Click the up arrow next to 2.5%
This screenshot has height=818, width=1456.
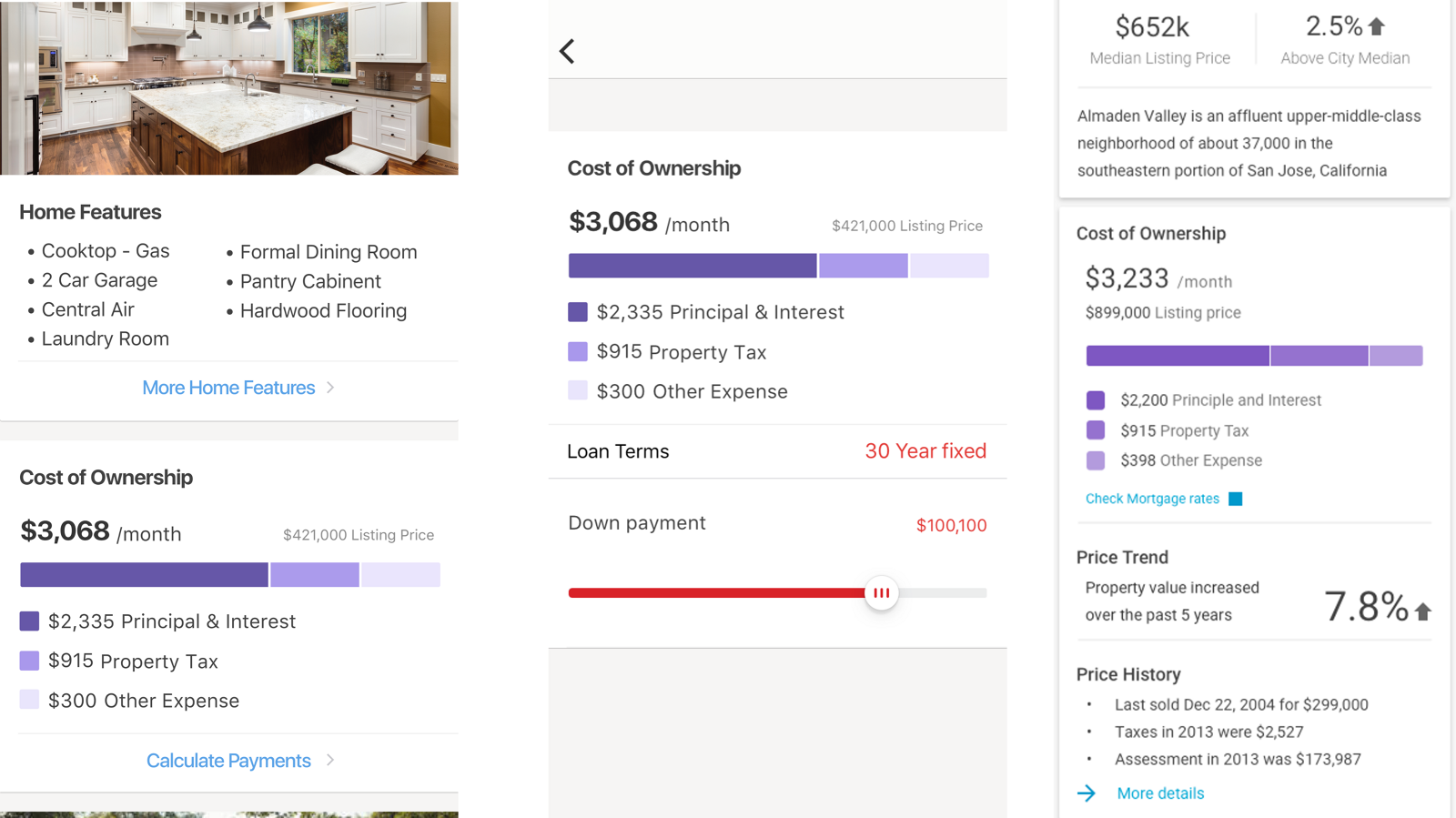[x=1377, y=26]
